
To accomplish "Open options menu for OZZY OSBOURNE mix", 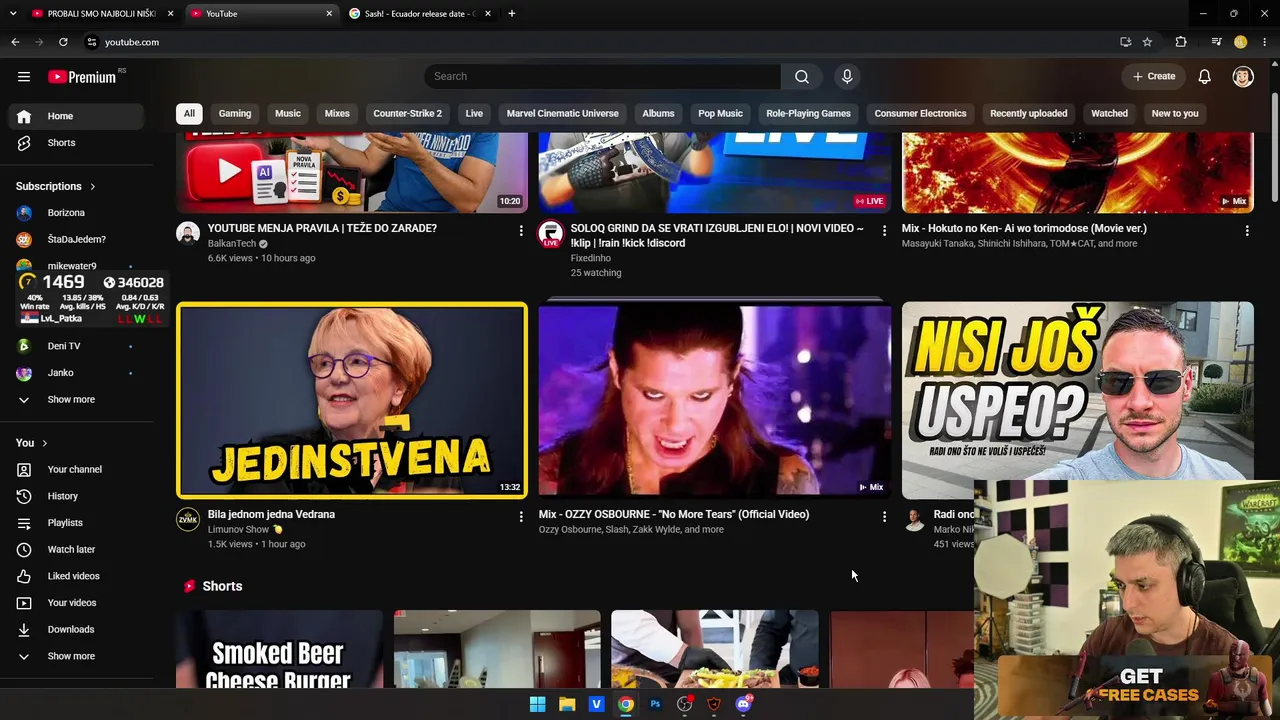I will pyautogui.click(x=884, y=517).
